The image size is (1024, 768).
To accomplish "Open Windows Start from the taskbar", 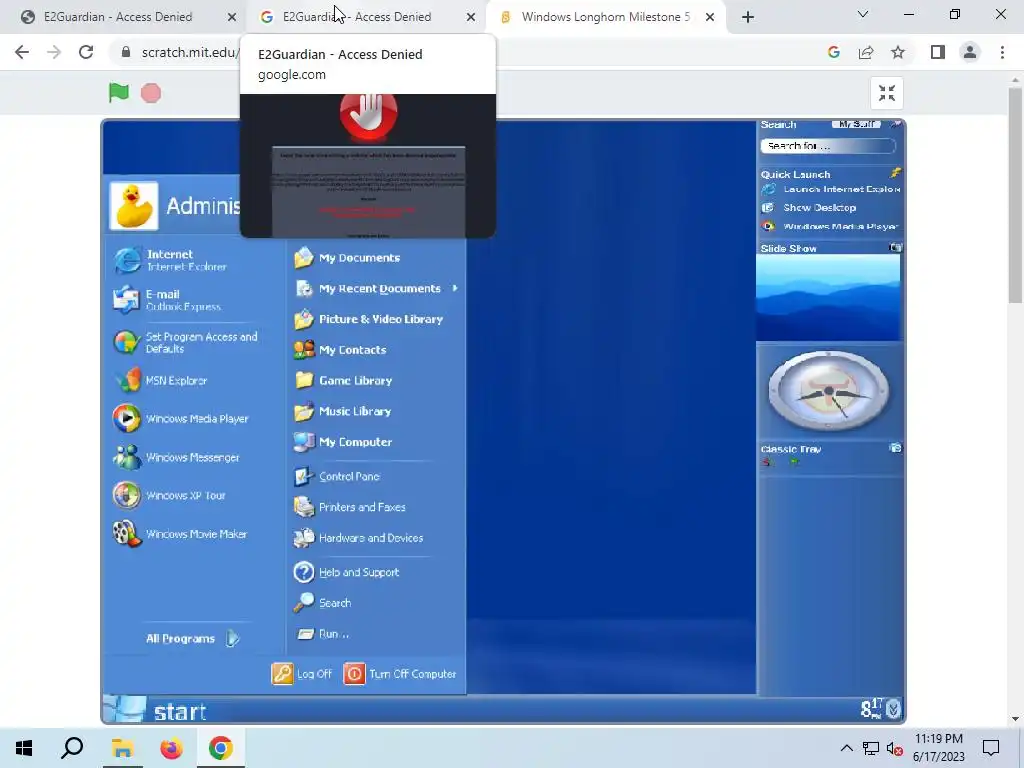I will click(x=24, y=748).
